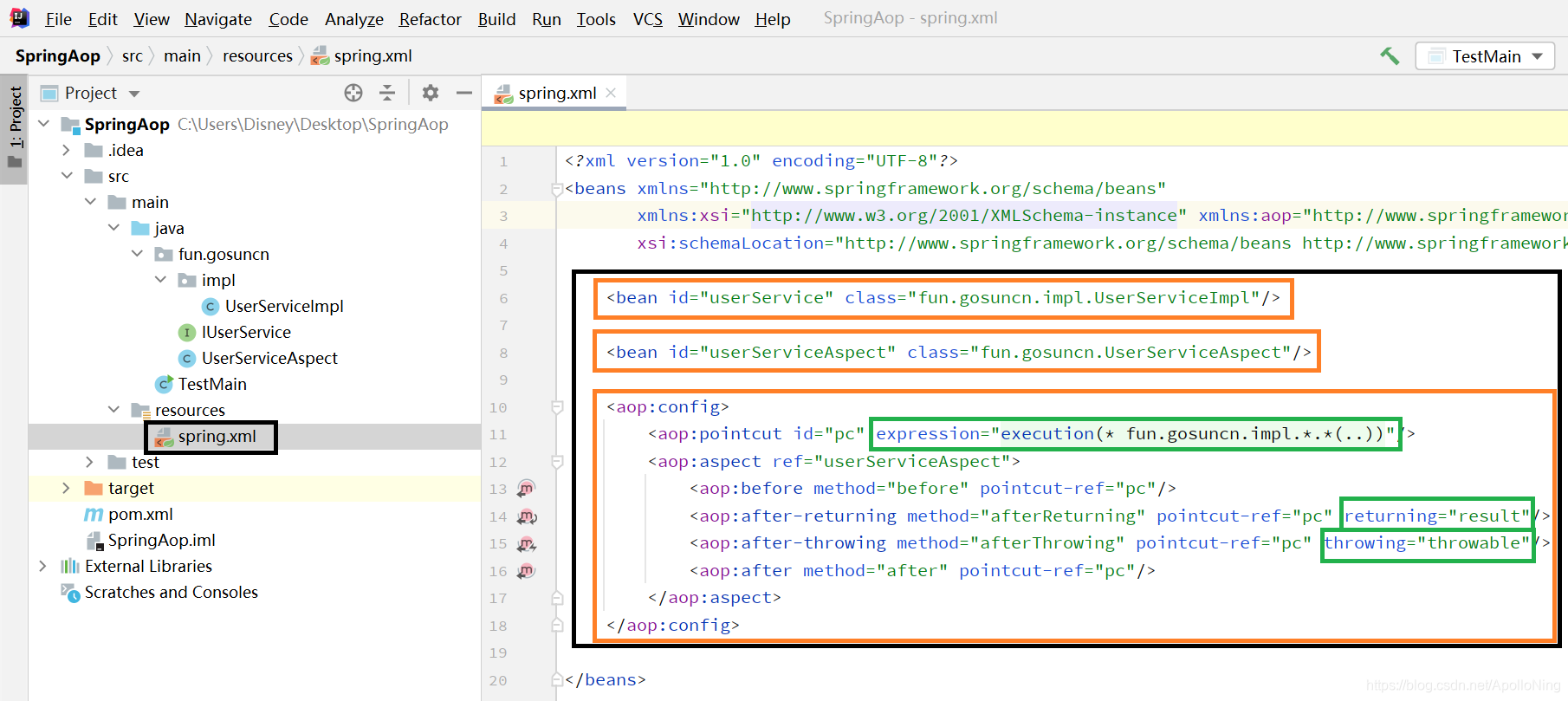Select UserServiceAspect class in tree
The image size is (1568, 701).
click(269, 358)
